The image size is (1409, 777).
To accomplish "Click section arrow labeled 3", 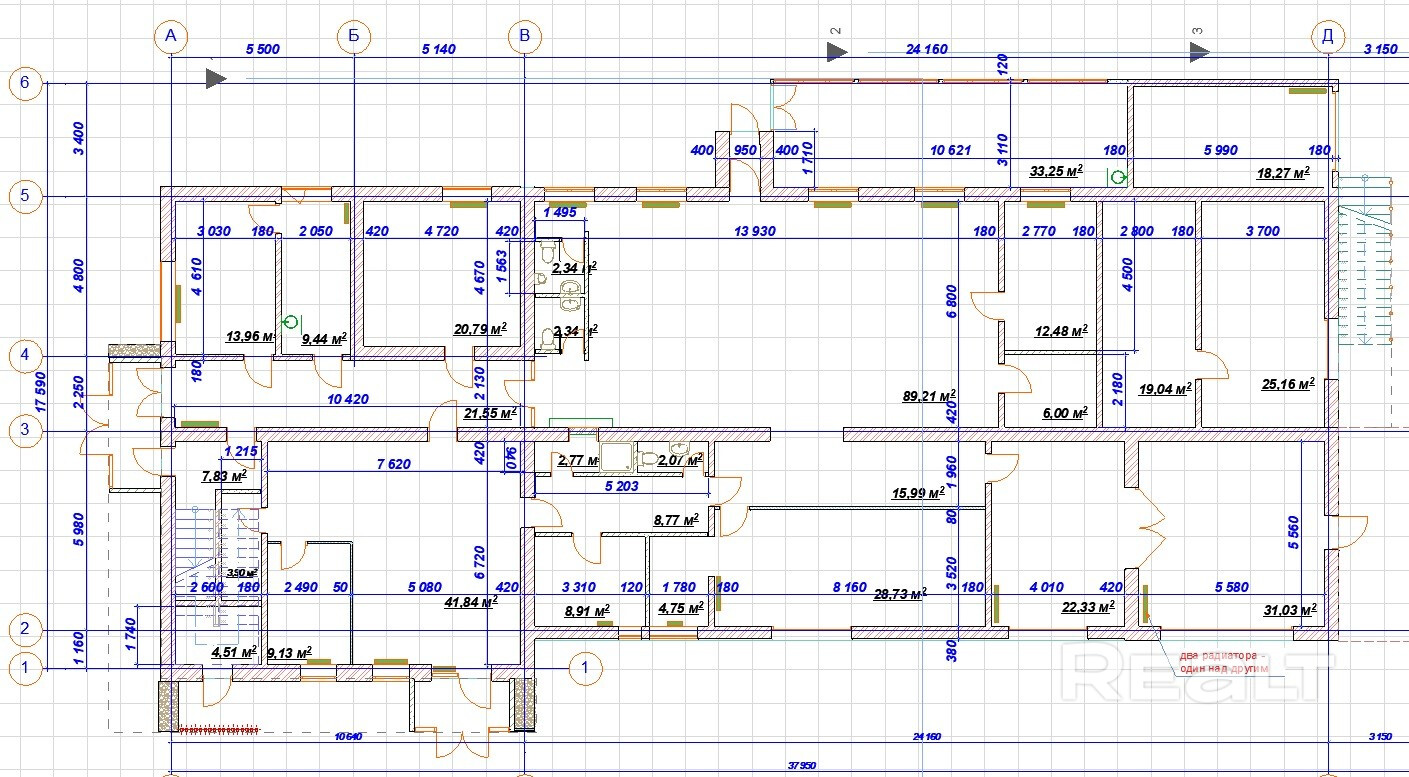I will click(x=1199, y=52).
